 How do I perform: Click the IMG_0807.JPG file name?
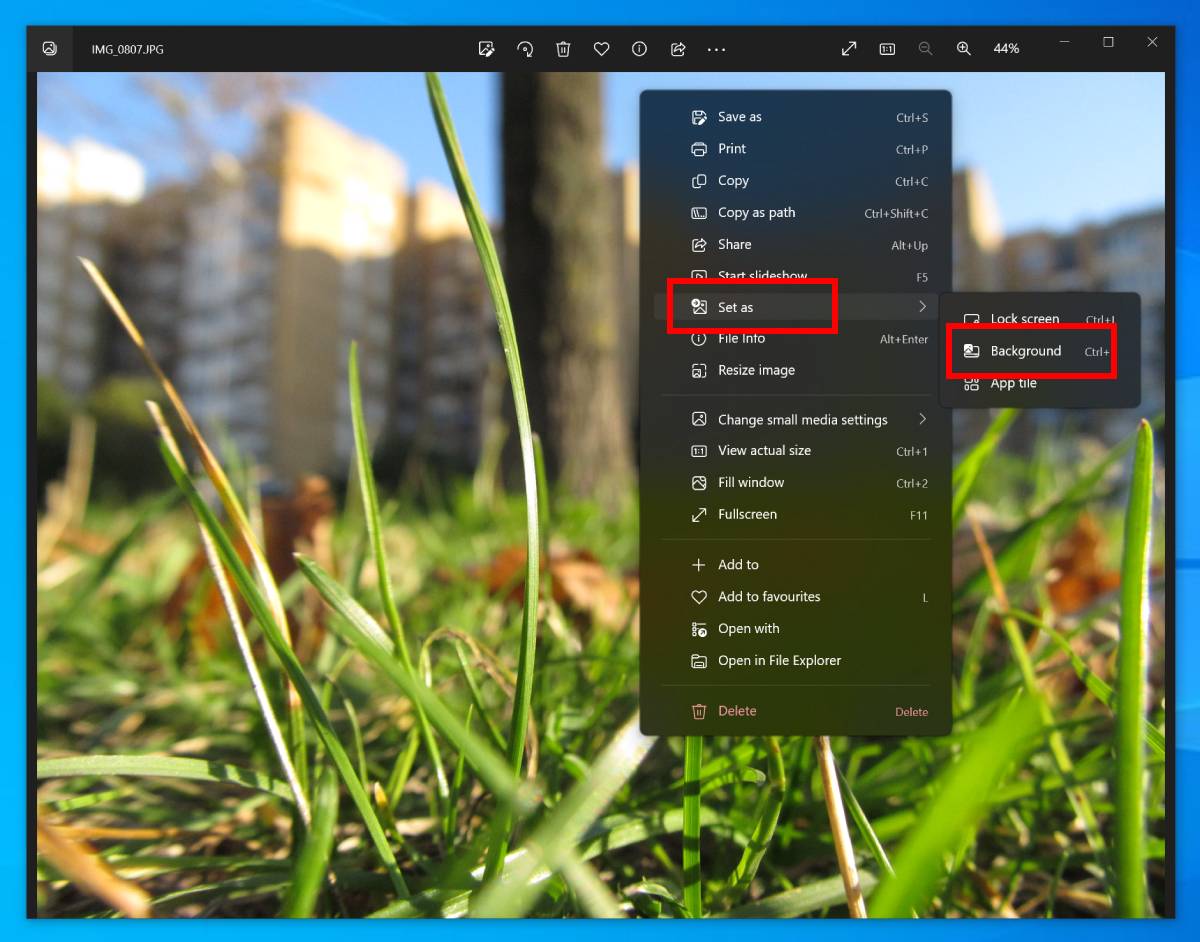(128, 49)
